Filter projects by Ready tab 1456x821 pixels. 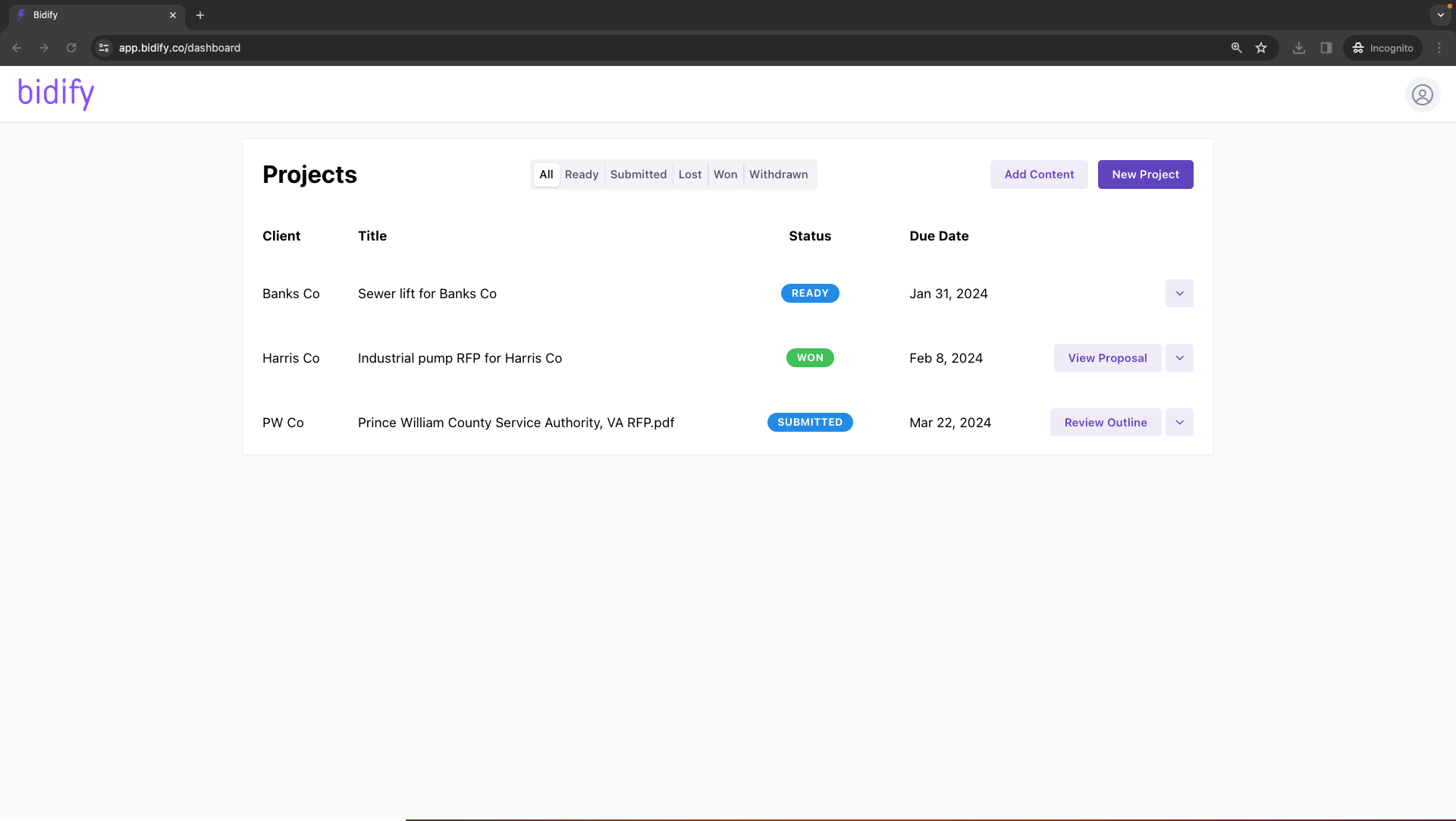click(x=581, y=175)
